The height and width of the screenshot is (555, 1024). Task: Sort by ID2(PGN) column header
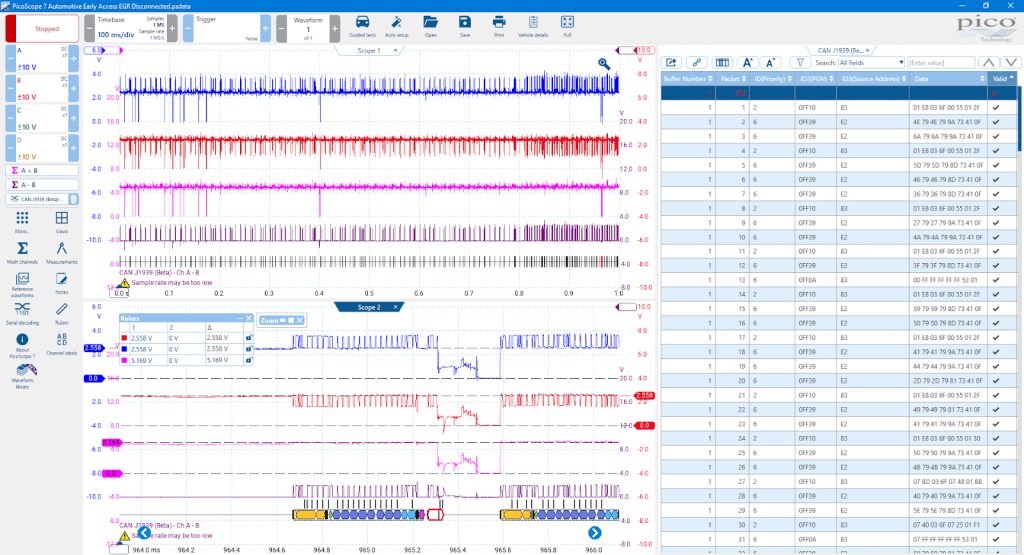click(815, 79)
